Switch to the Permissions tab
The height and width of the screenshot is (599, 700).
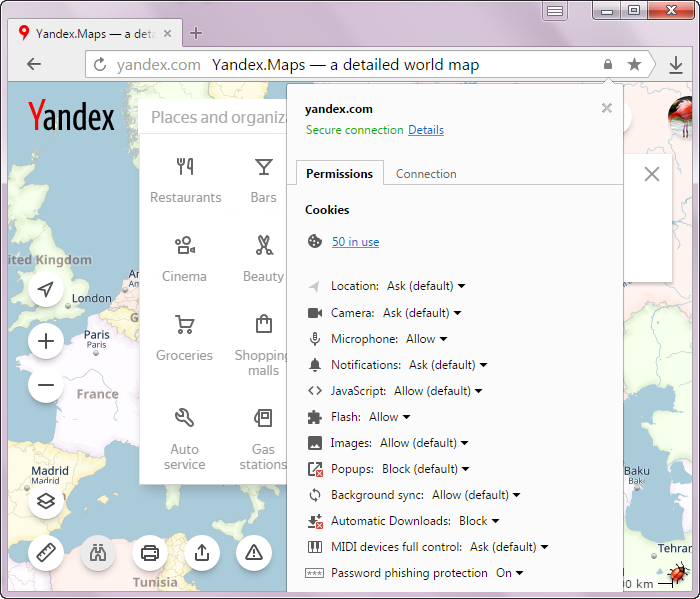[339, 173]
